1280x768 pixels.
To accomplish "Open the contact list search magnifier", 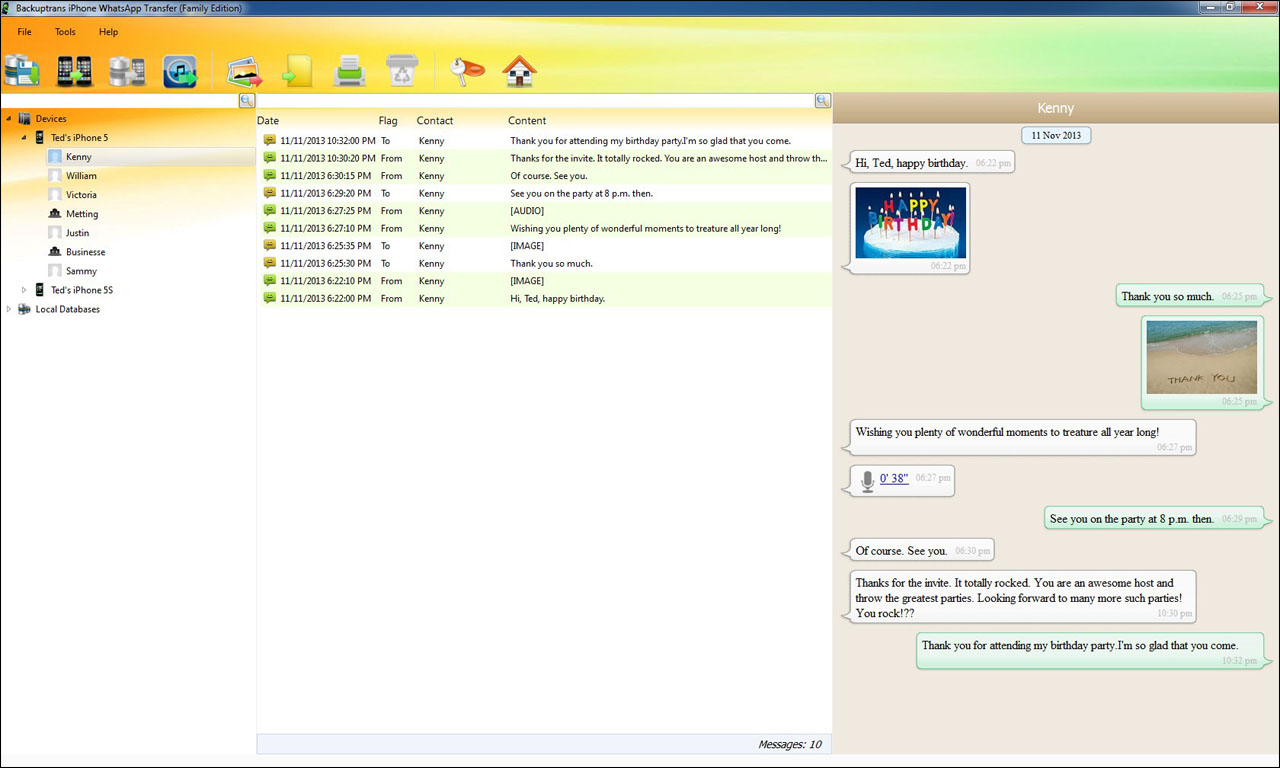I will (x=246, y=101).
